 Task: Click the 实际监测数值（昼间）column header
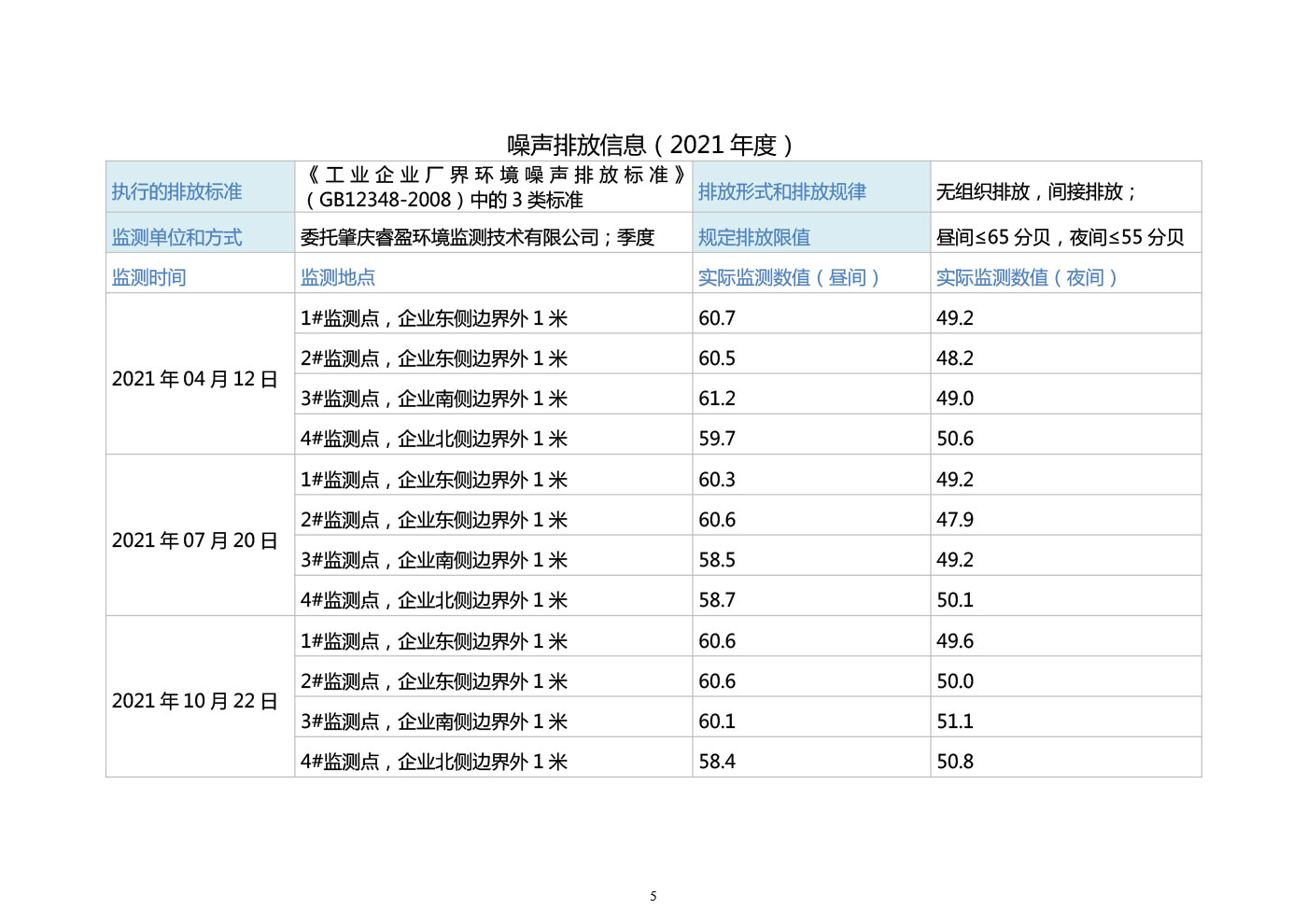[x=811, y=273]
